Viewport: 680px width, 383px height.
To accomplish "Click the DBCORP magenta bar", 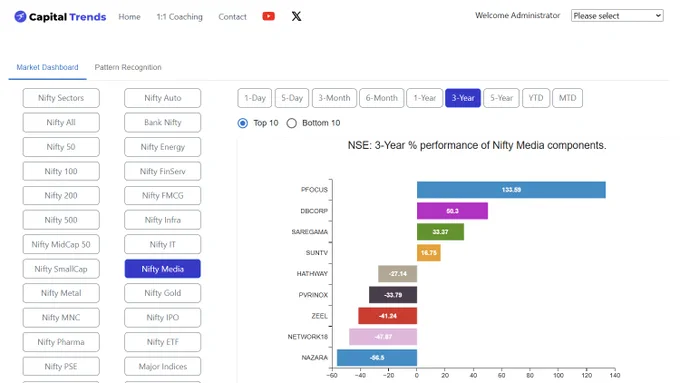I will [x=452, y=211].
